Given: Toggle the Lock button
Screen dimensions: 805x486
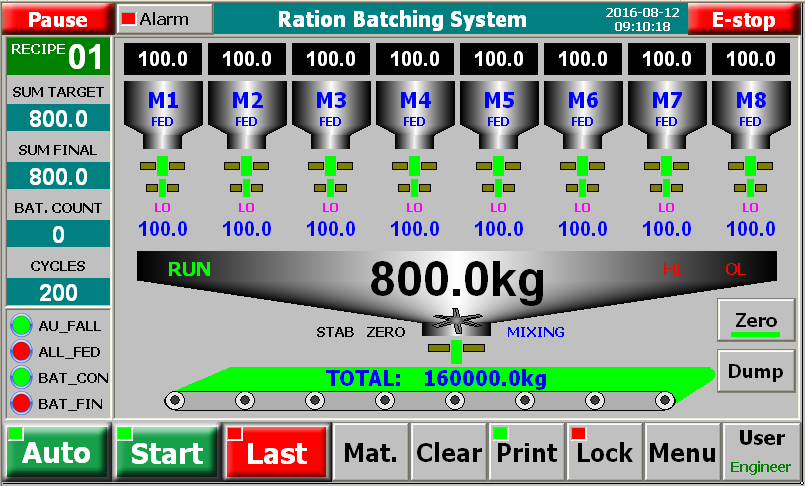Looking at the screenshot, I should [x=604, y=452].
